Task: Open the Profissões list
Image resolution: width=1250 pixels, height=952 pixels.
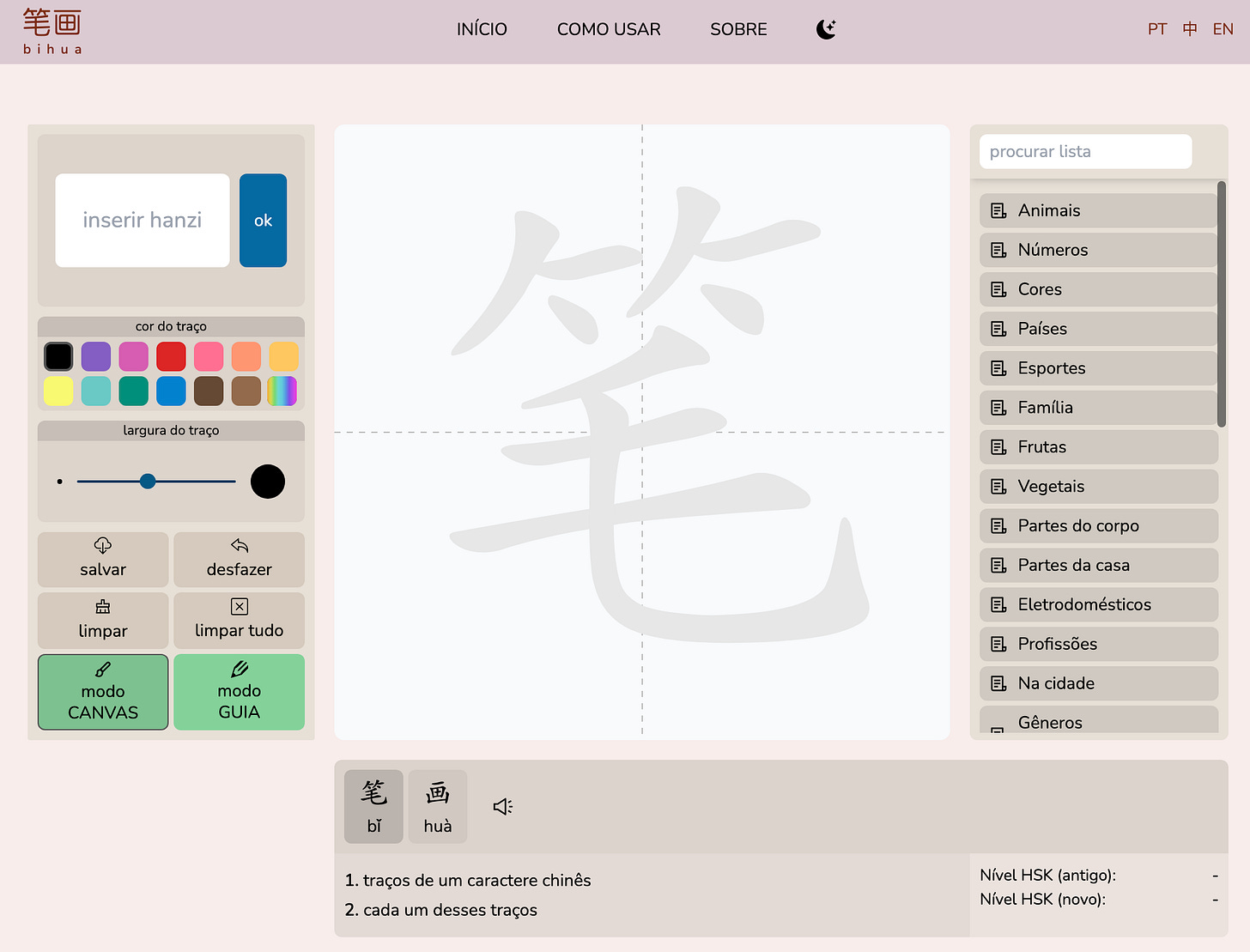Action: tap(1099, 645)
